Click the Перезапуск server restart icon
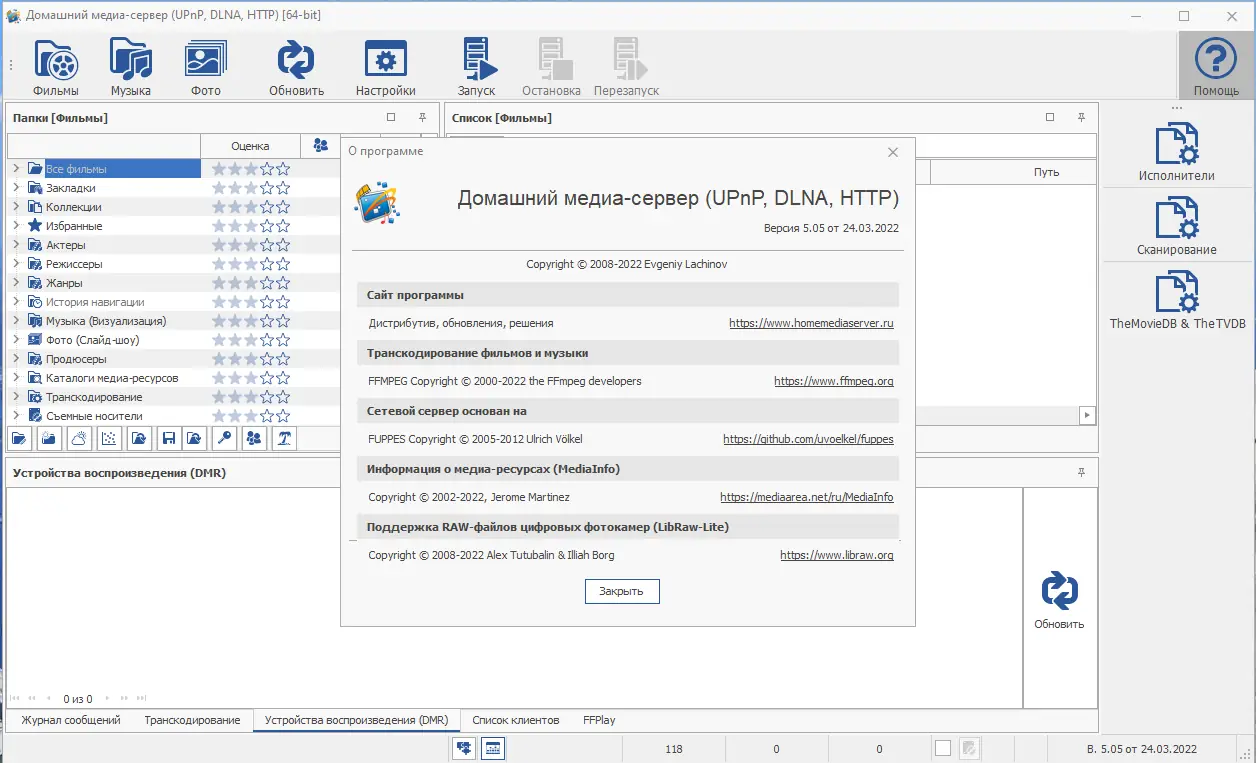 click(x=626, y=66)
